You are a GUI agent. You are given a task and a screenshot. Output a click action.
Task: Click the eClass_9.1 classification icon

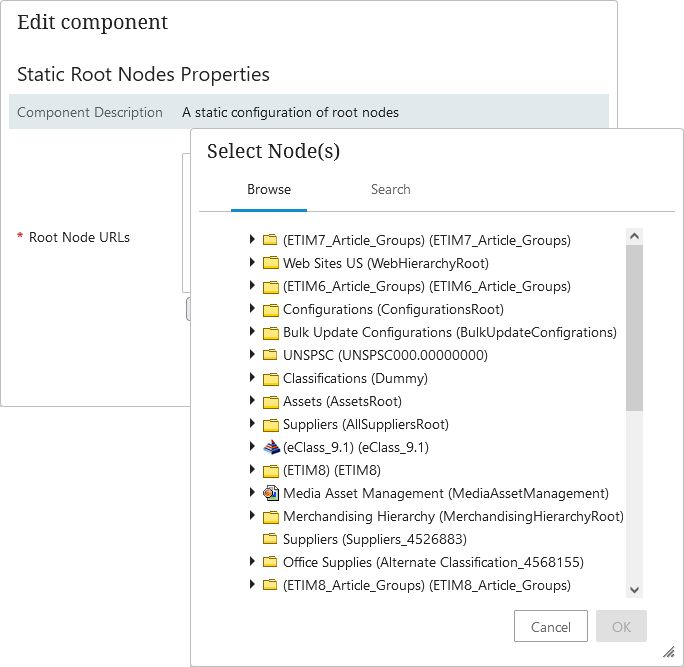click(x=270, y=447)
